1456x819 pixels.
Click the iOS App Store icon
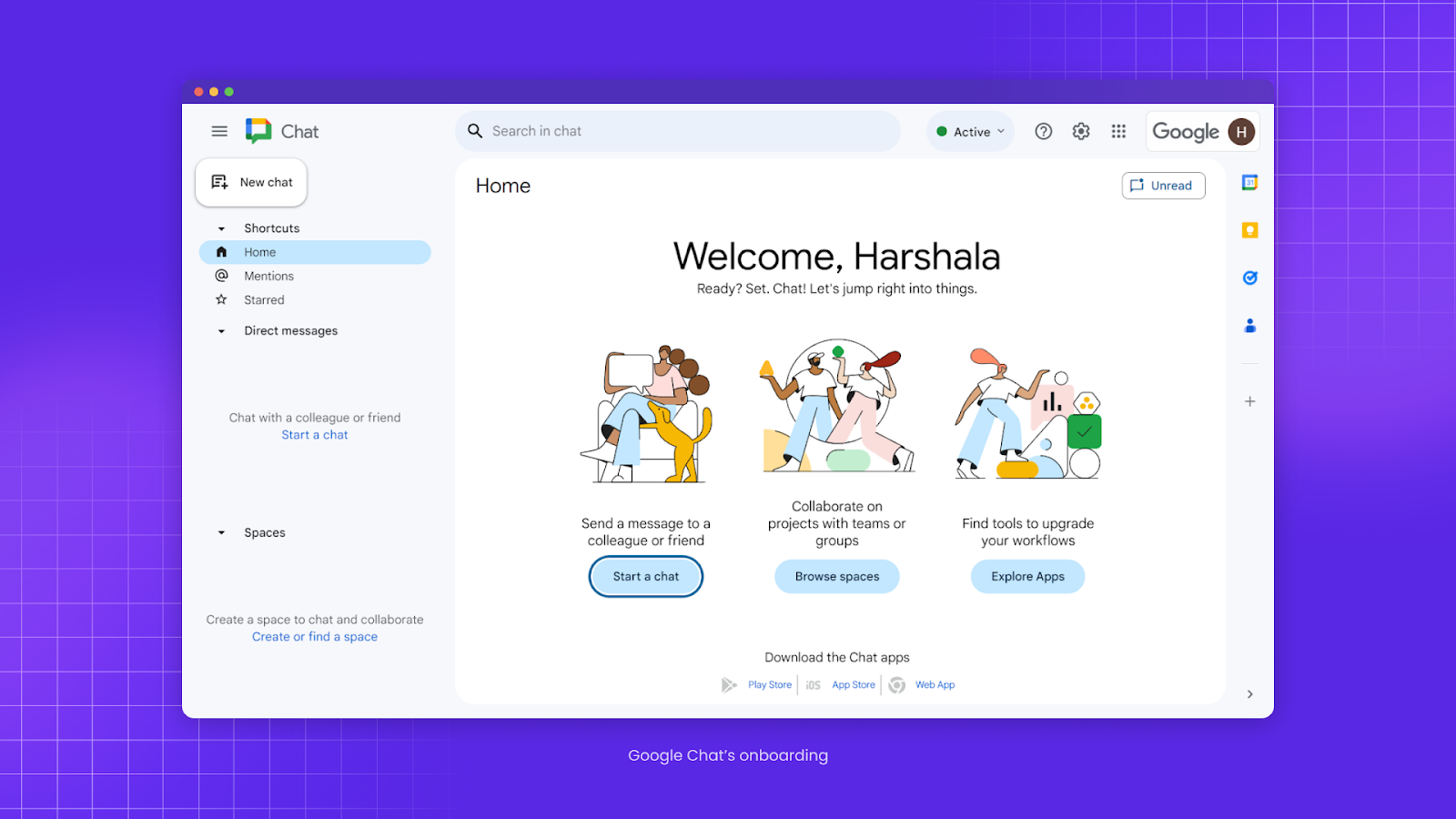(x=814, y=685)
